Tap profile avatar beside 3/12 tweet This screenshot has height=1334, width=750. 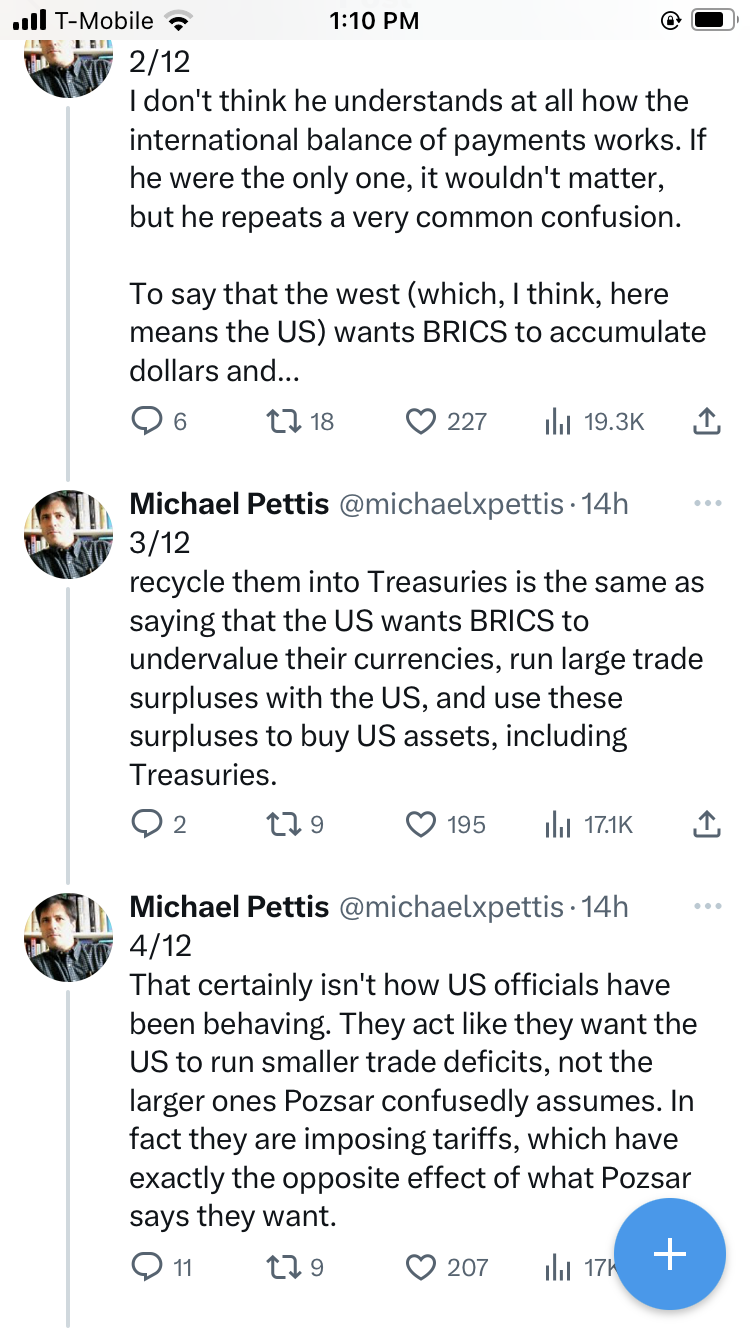tap(69, 534)
